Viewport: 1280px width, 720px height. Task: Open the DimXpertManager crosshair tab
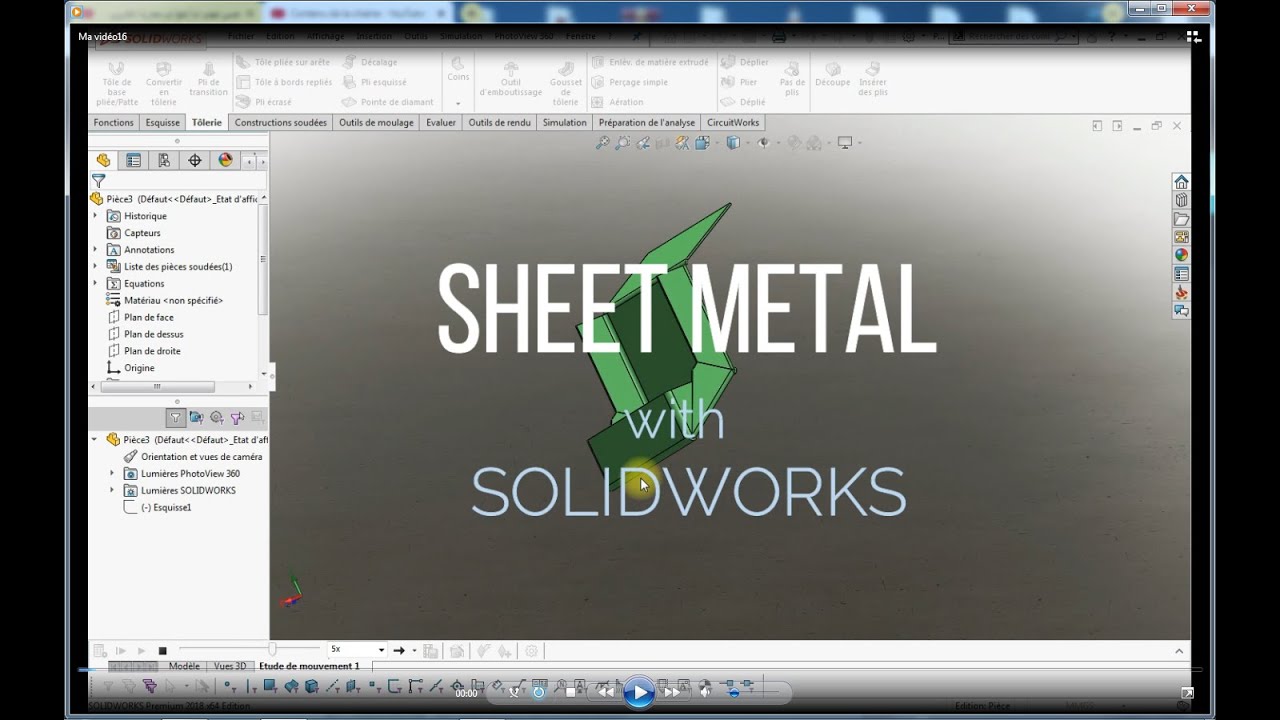click(195, 160)
